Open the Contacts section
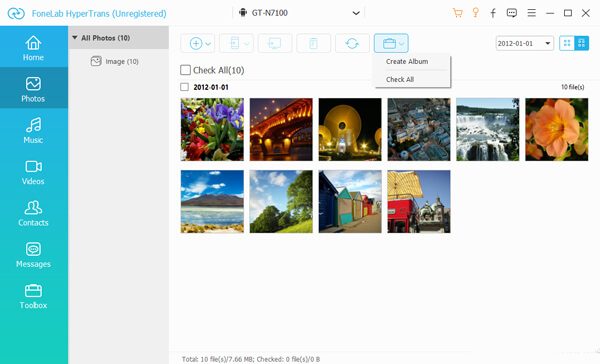 (34, 213)
